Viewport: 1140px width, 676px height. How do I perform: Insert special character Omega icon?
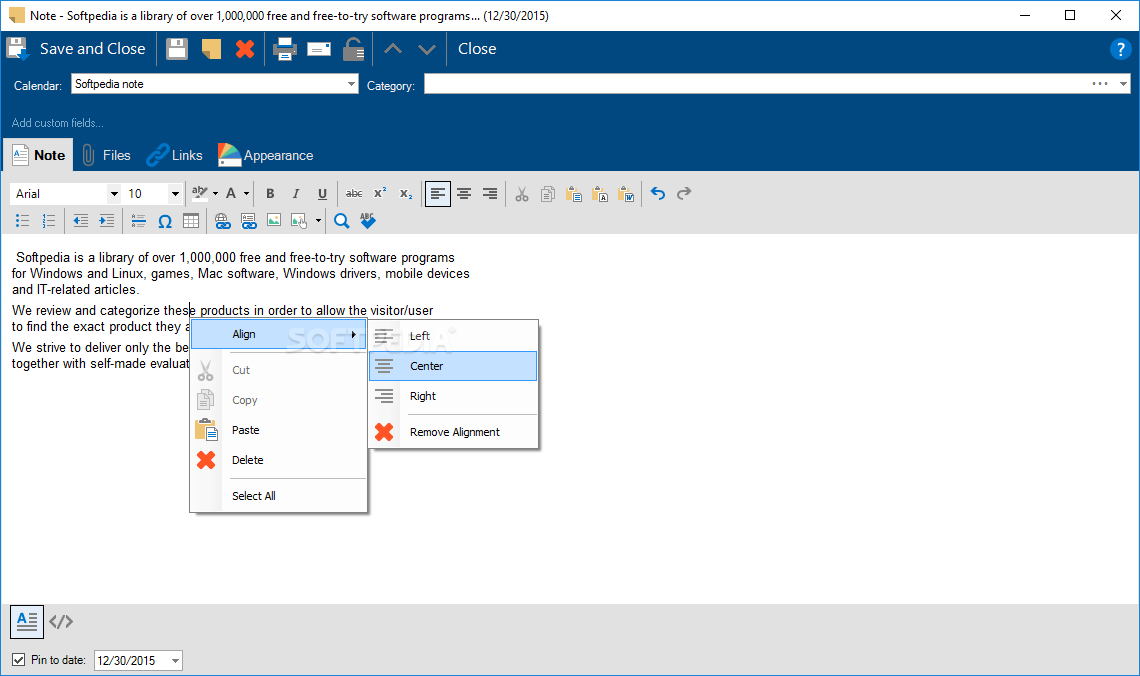pos(165,221)
